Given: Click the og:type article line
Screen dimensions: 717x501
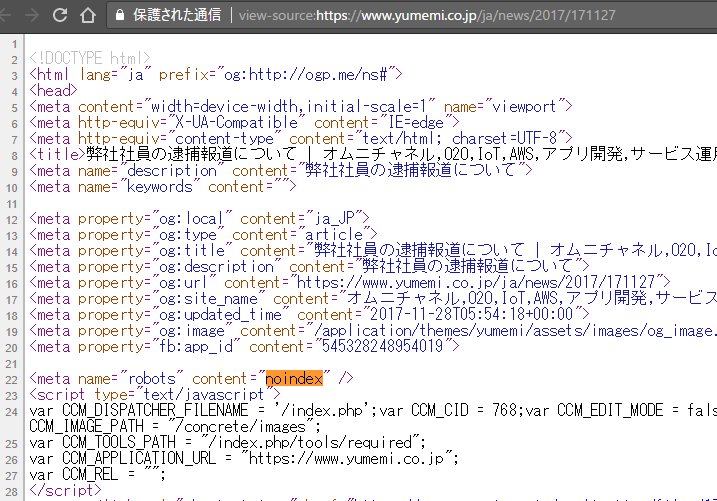Looking at the screenshot, I should click(203, 235).
